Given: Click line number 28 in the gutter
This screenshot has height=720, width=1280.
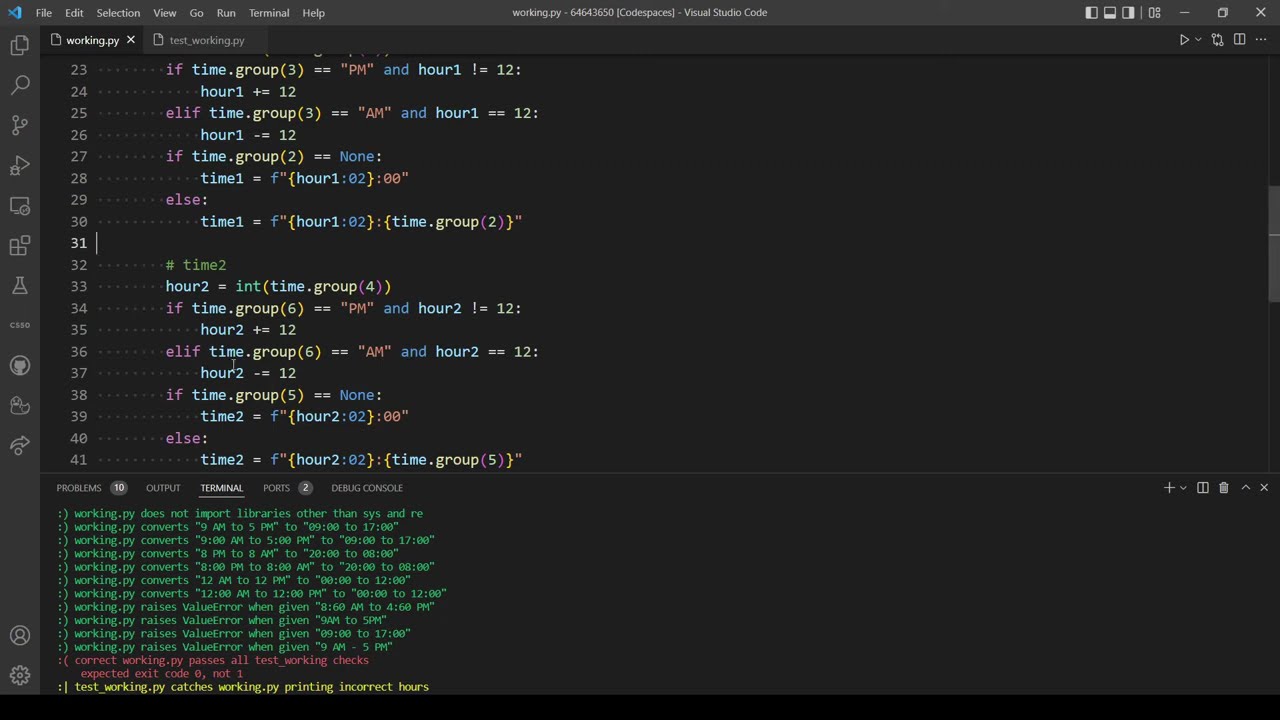Looking at the screenshot, I should coord(78,178).
